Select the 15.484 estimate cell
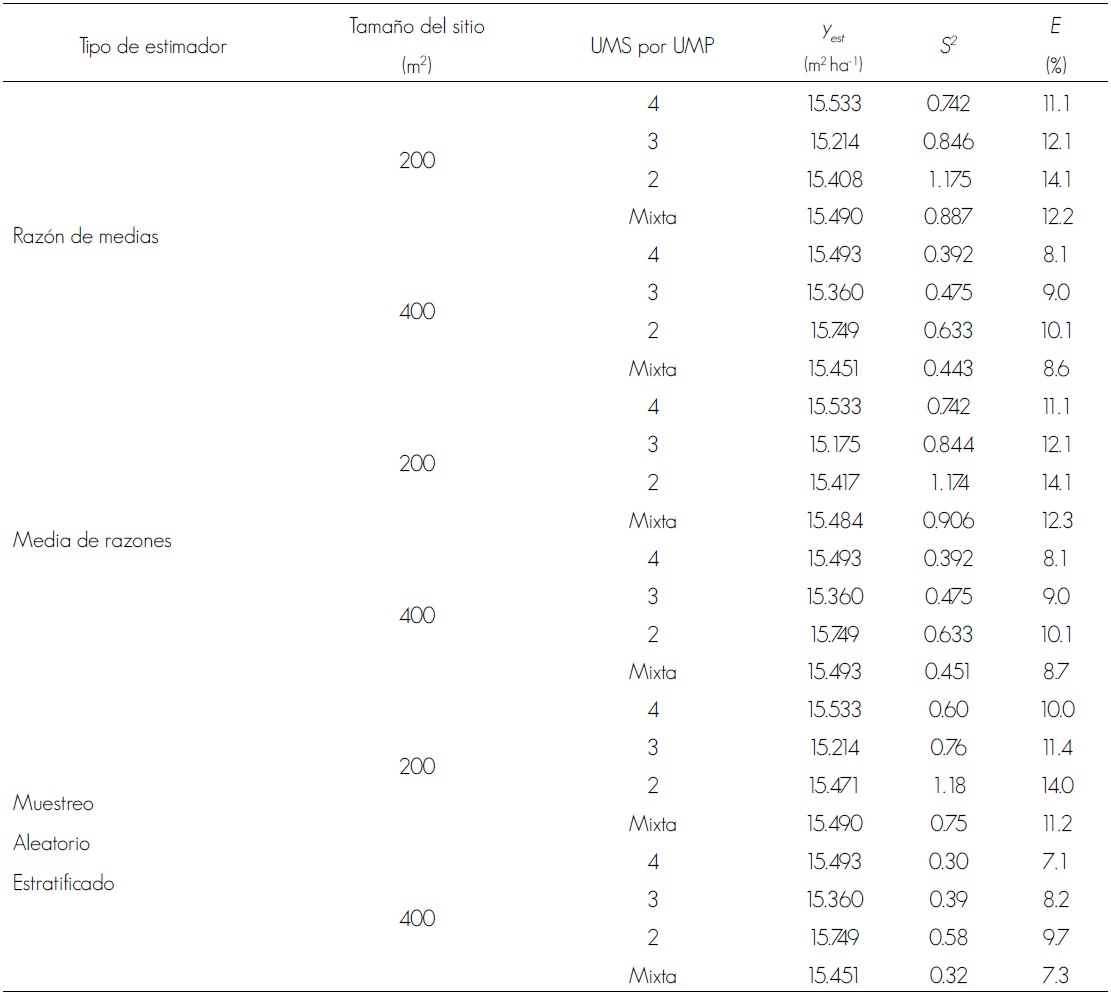The image size is (1111, 998). (x=834, y=521)
